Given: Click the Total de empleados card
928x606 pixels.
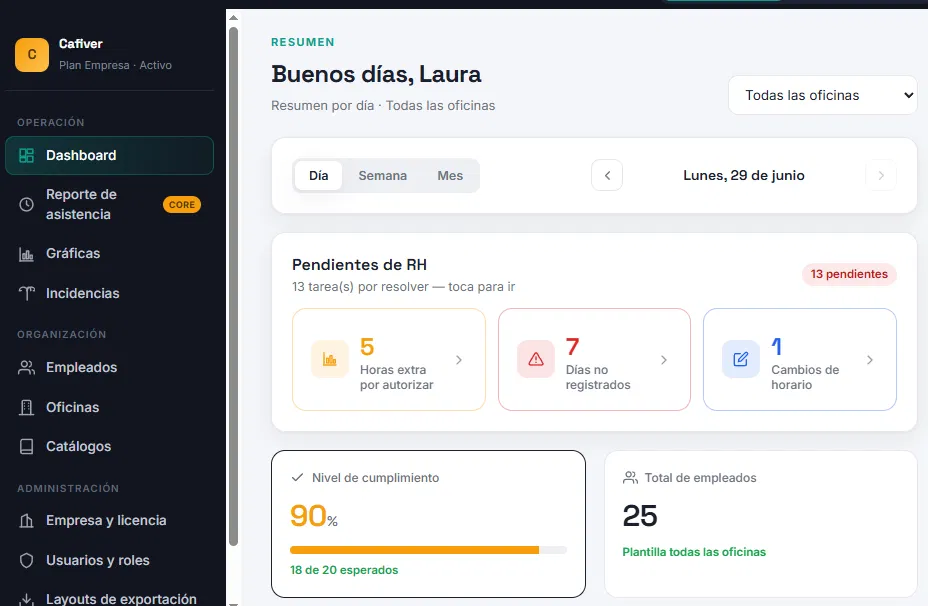Looking at the screenshot, I should tap(761, 524).
